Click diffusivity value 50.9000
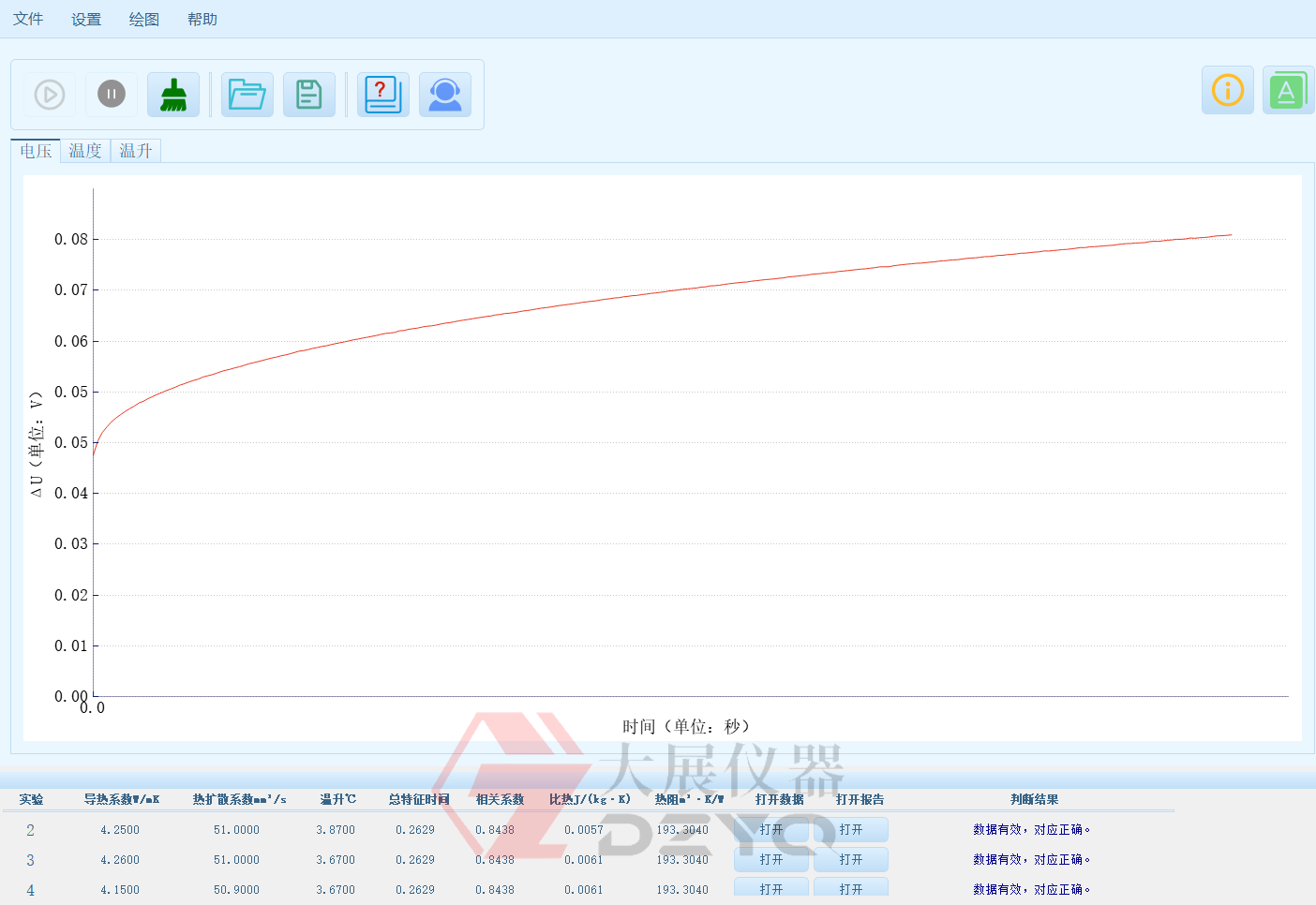Screen dimensions: 1316x905 point(236,890)
